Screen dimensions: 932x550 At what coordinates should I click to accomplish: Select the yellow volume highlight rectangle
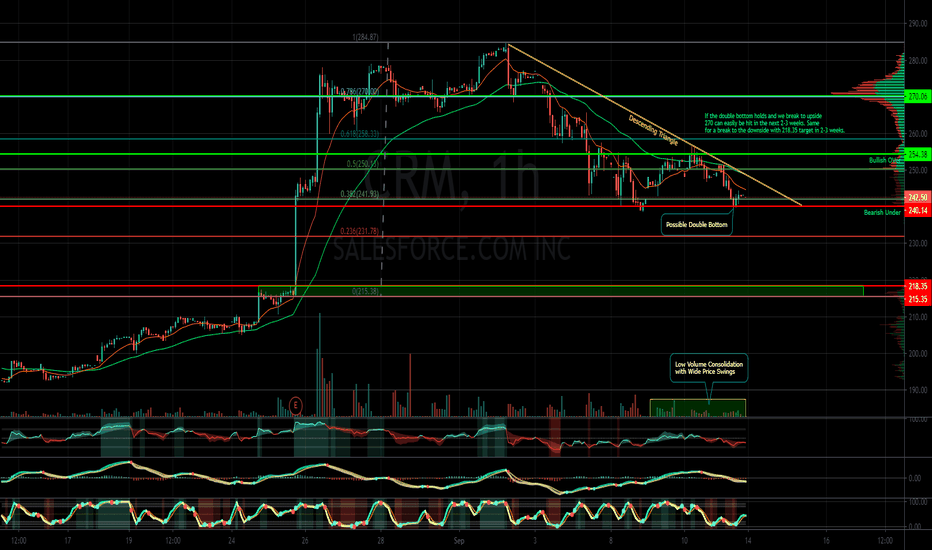click(698, 408)
